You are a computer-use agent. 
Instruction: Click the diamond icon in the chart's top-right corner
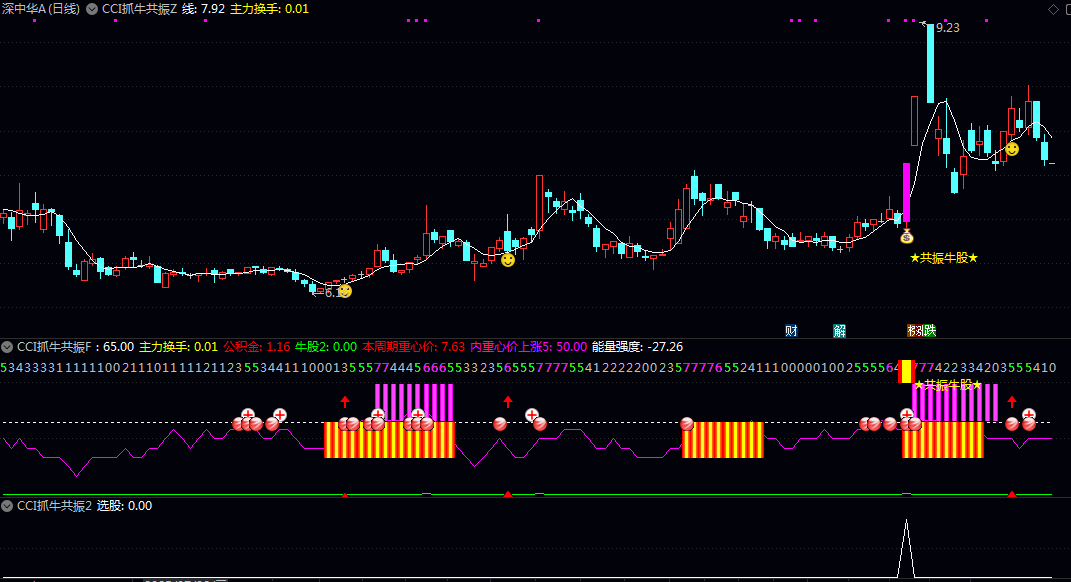[x=1053, y=9]
